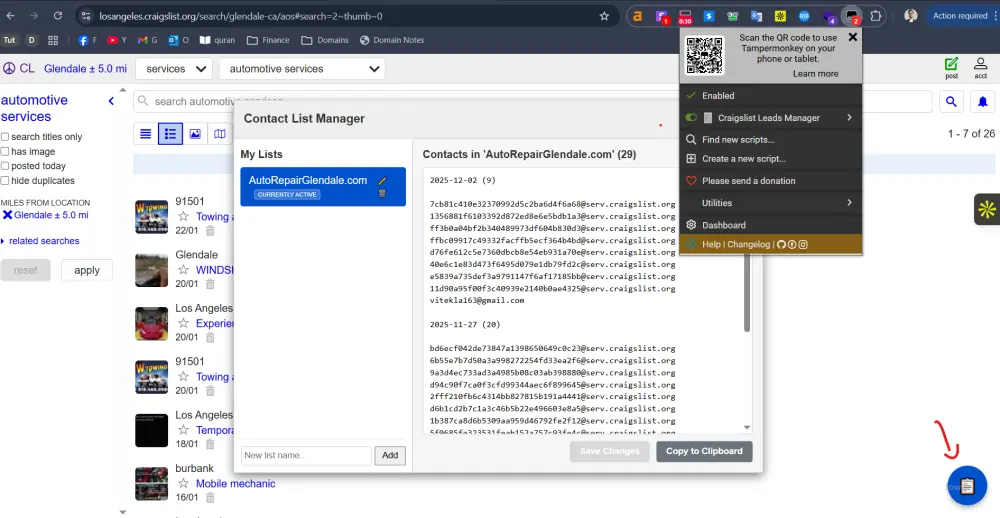Open the 'Mobile mechanic' listing link
The height and width of the screenshot is (518, 1000).
(x=235, y=484)
